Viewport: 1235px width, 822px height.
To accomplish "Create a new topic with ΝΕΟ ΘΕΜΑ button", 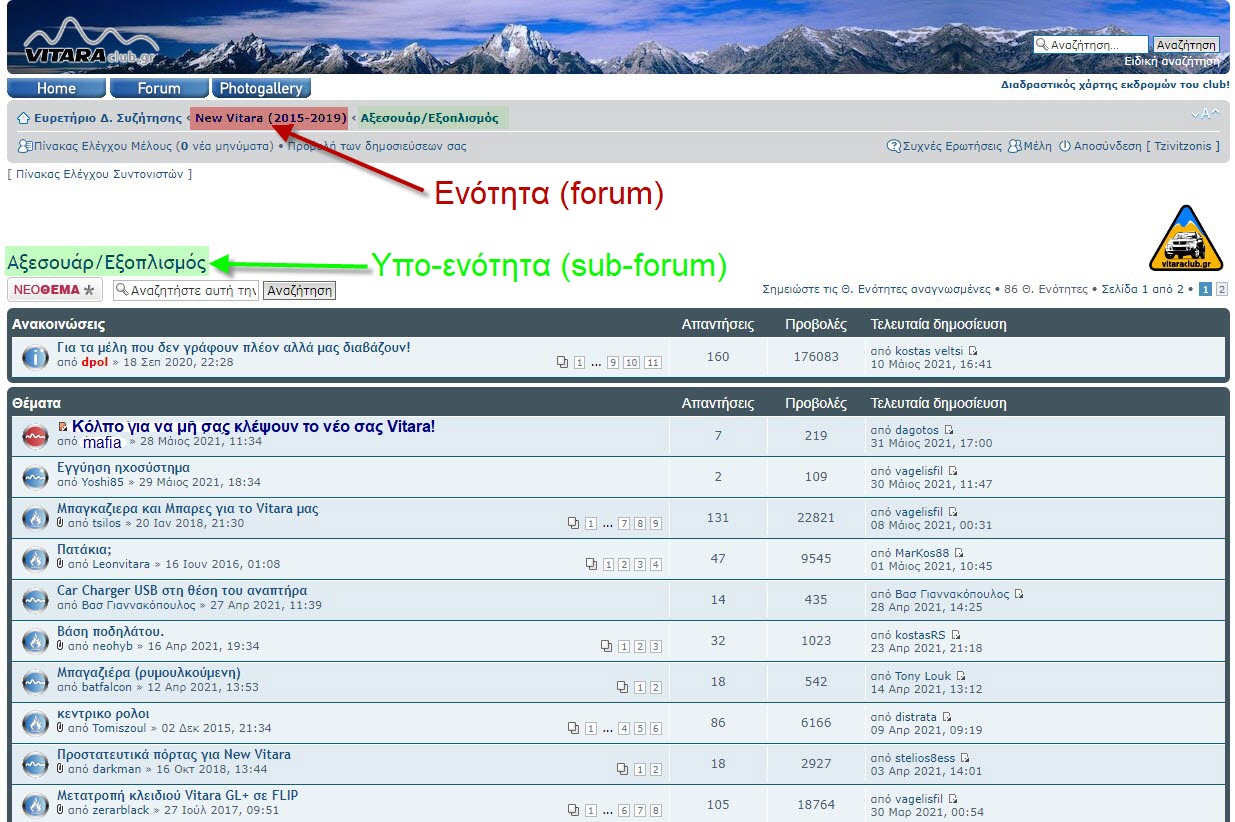I will click(55, 290).
